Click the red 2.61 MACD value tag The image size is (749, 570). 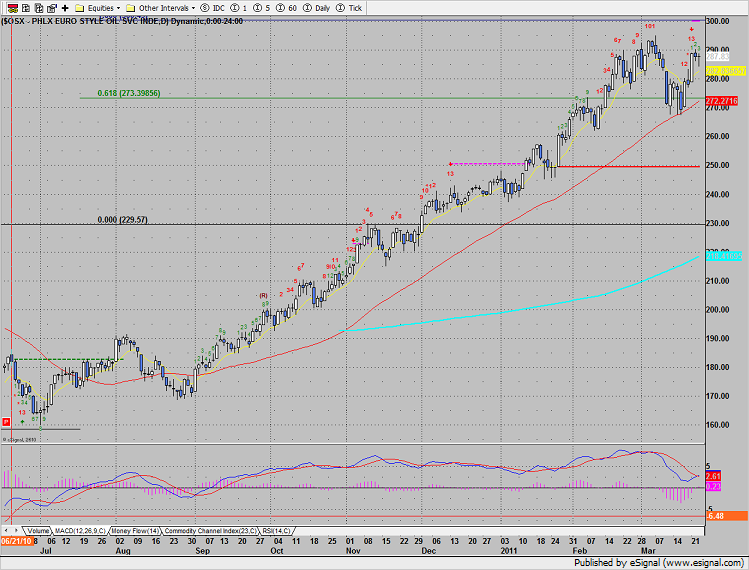[x=713, y=476]
